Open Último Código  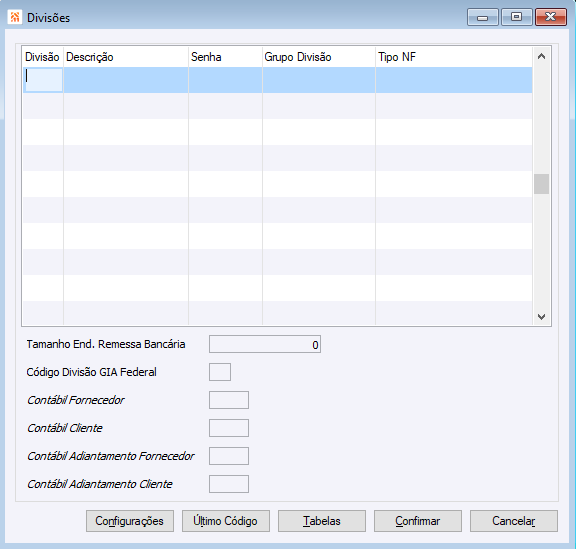pos(226,521)
